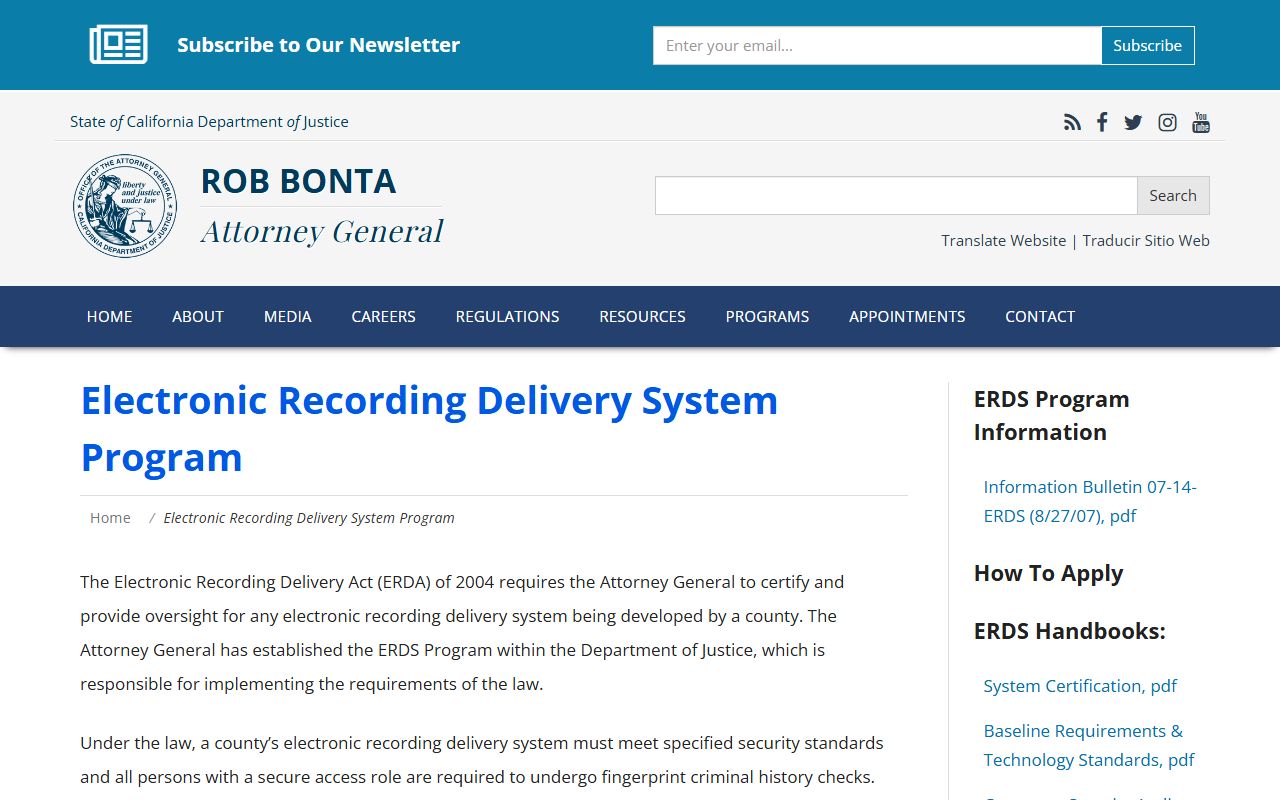Open the ABOUT menu item
The image size is (1280, 800).
198,316
